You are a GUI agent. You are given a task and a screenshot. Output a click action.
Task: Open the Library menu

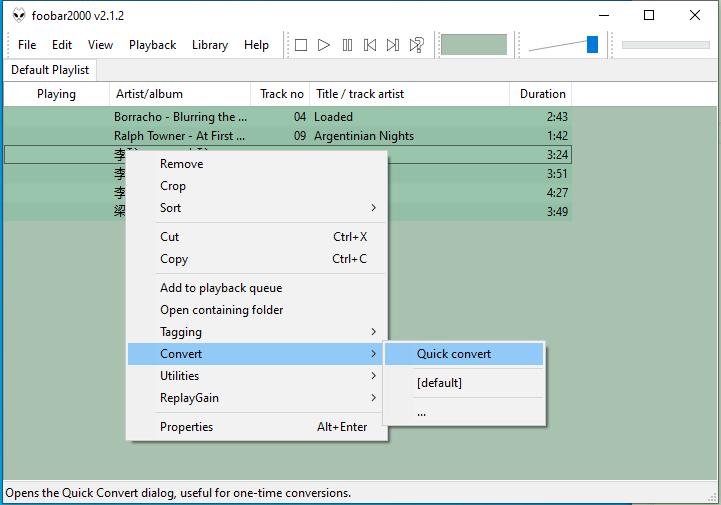210,45
